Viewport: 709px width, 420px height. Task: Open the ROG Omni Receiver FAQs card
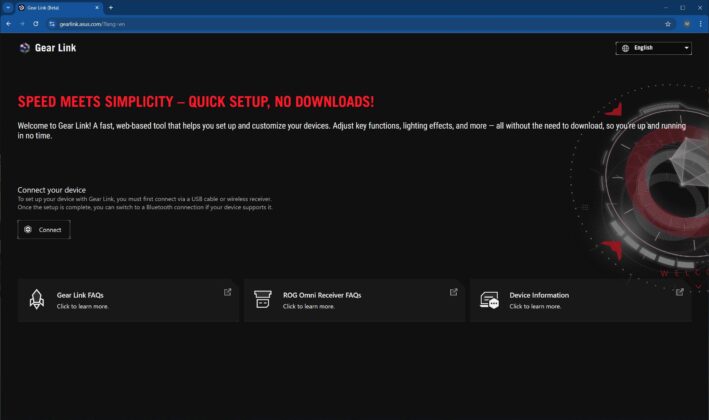pos(354,300)
